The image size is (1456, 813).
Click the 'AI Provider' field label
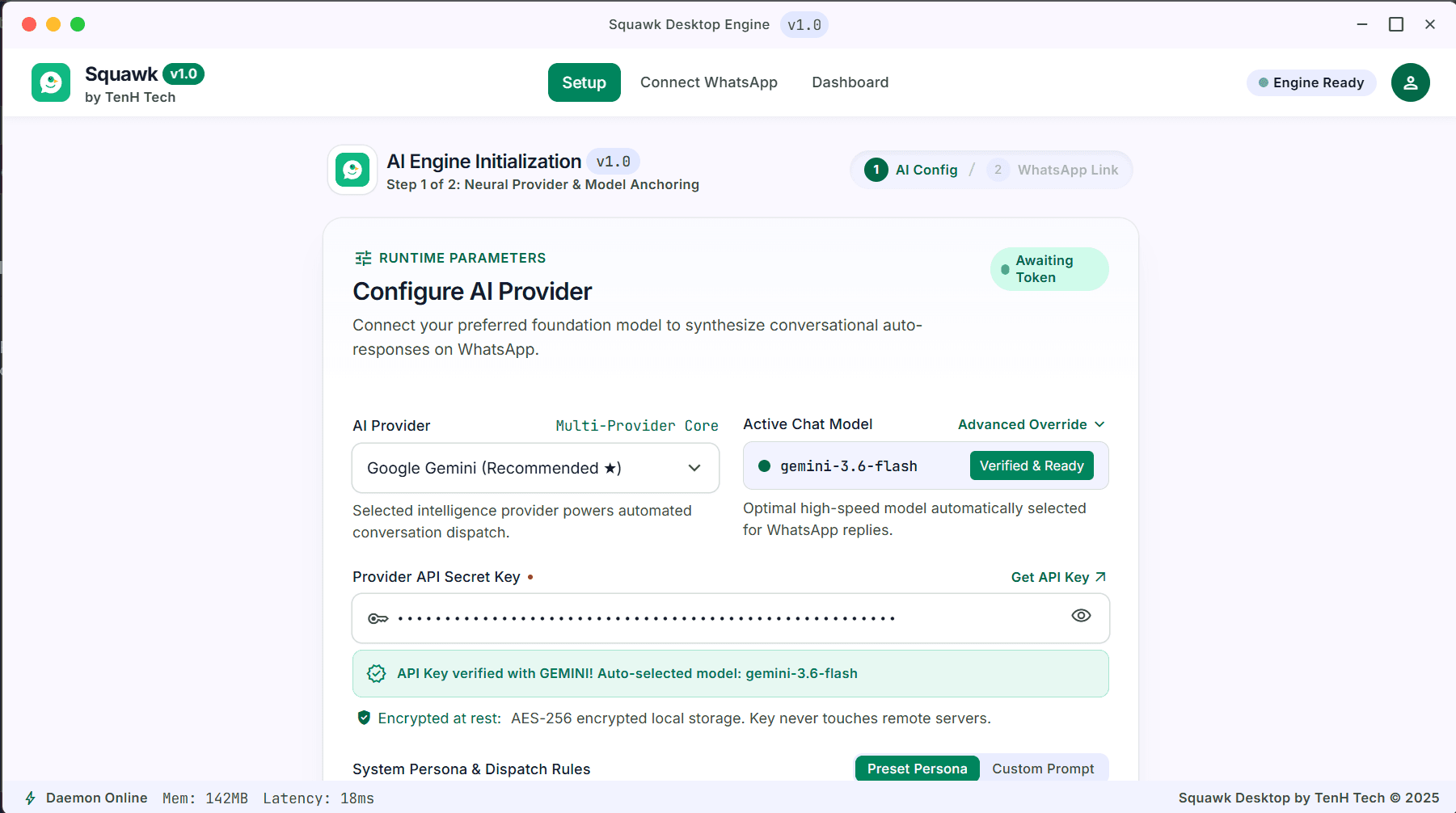point(391,426)
